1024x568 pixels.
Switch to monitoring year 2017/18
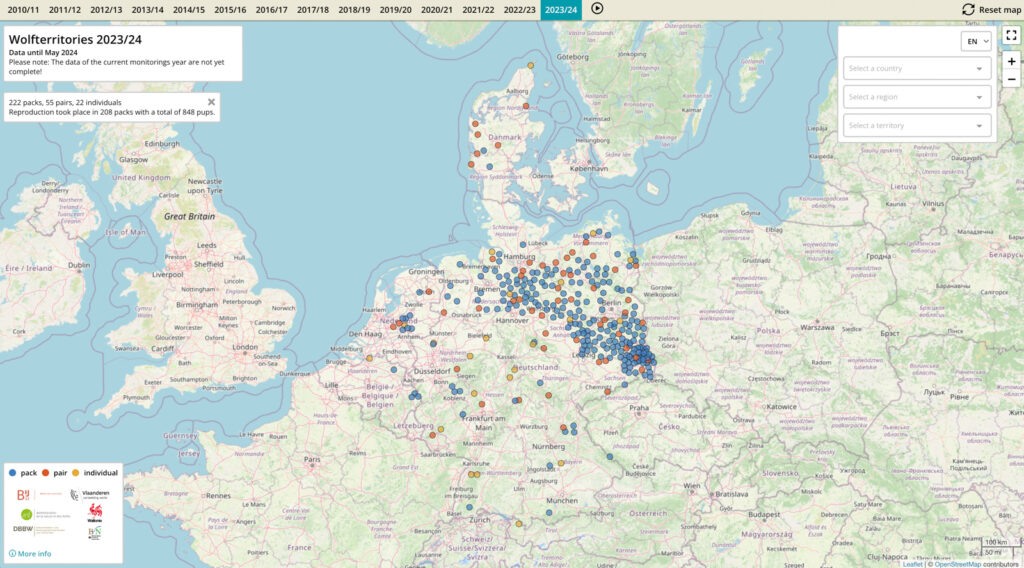tap(313, 10)
